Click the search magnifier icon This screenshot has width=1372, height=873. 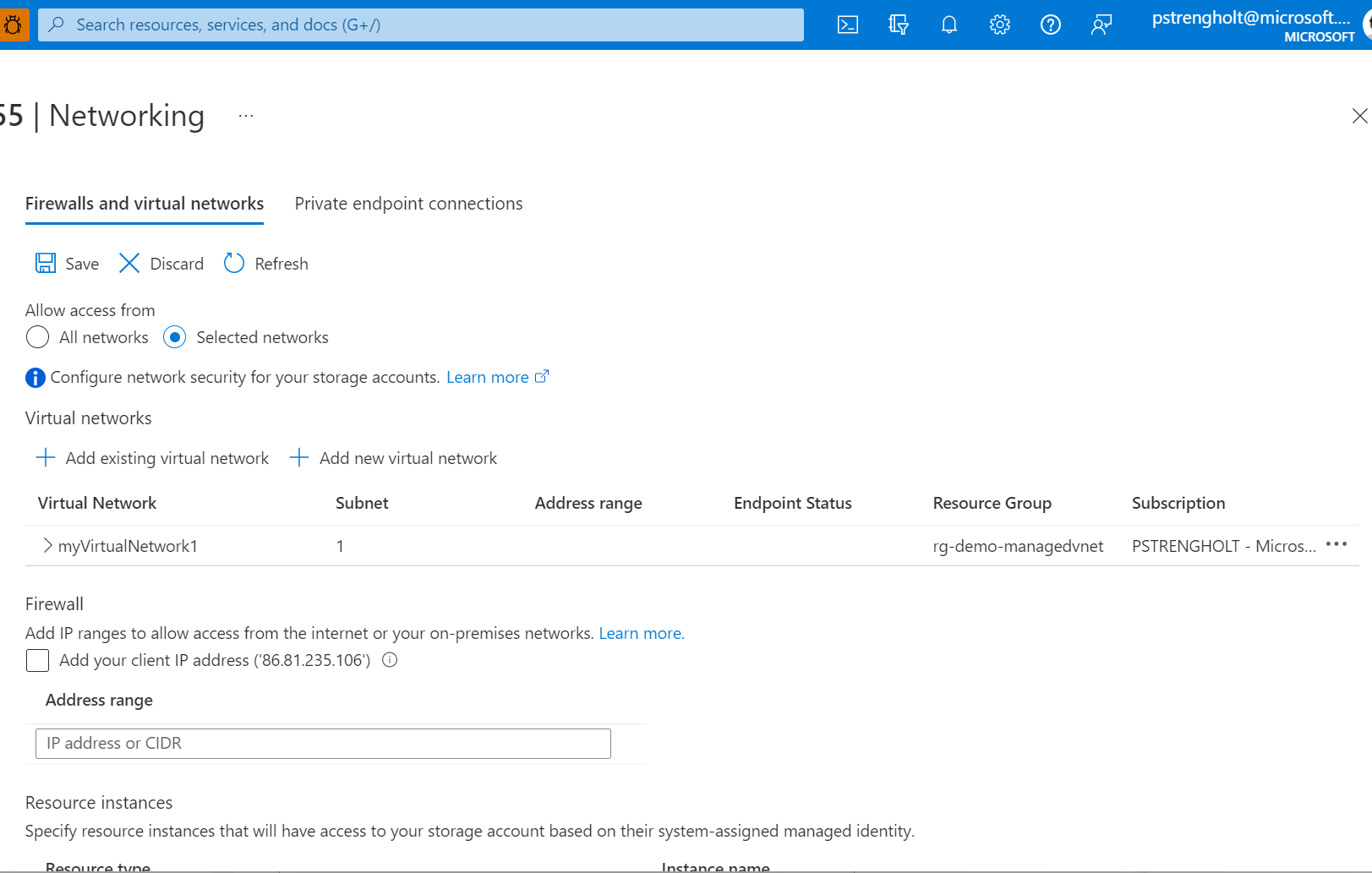pyautogui.click(x=57, y=25)
